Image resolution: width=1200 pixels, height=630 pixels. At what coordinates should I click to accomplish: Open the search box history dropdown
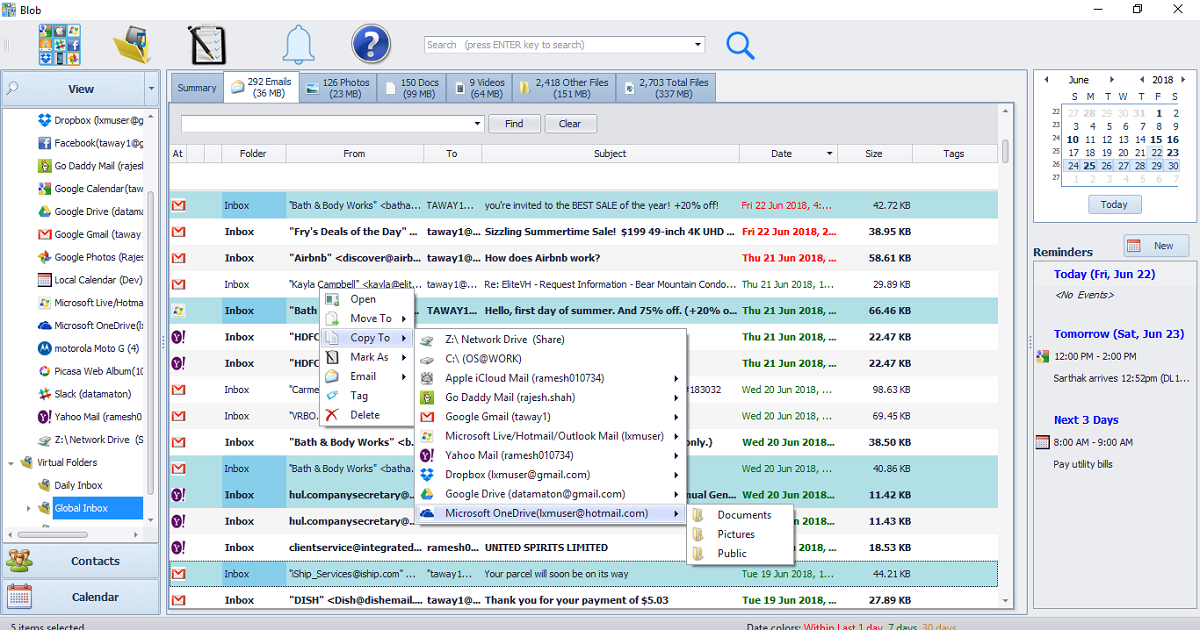(x=697, y=44)
